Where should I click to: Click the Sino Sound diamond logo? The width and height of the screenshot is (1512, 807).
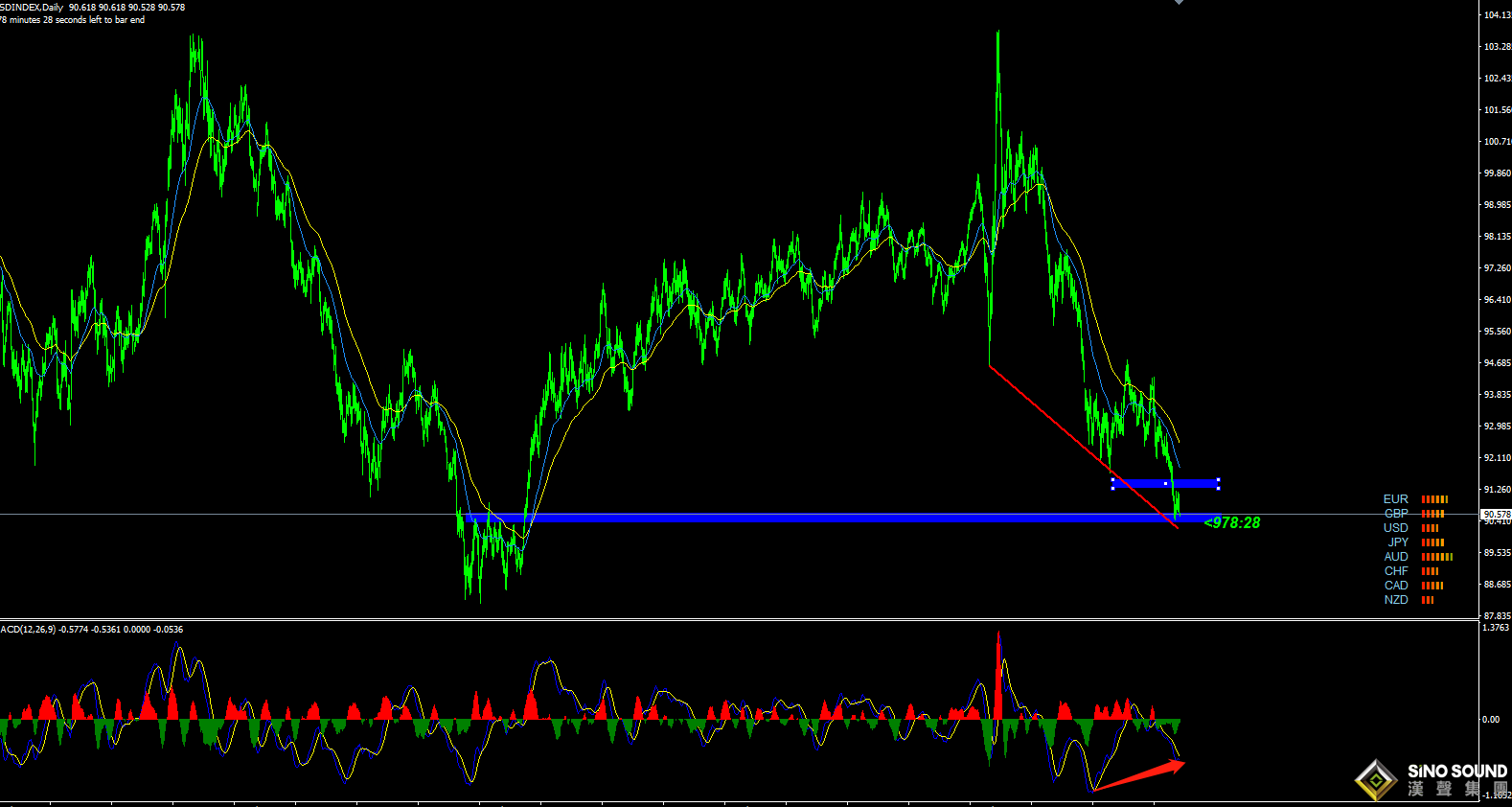1376,780
